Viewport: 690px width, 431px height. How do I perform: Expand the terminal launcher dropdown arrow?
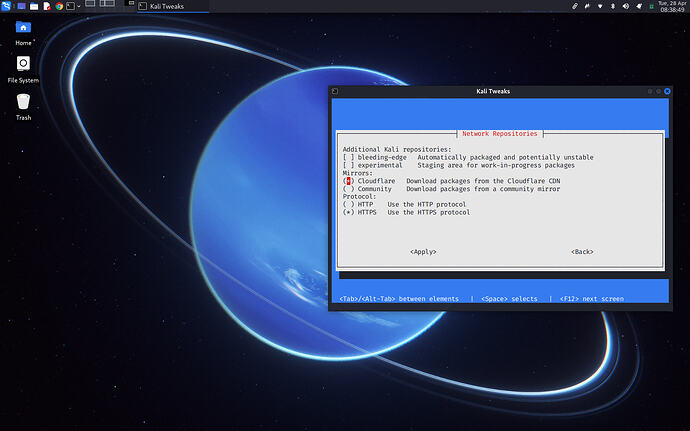[79, 6]
